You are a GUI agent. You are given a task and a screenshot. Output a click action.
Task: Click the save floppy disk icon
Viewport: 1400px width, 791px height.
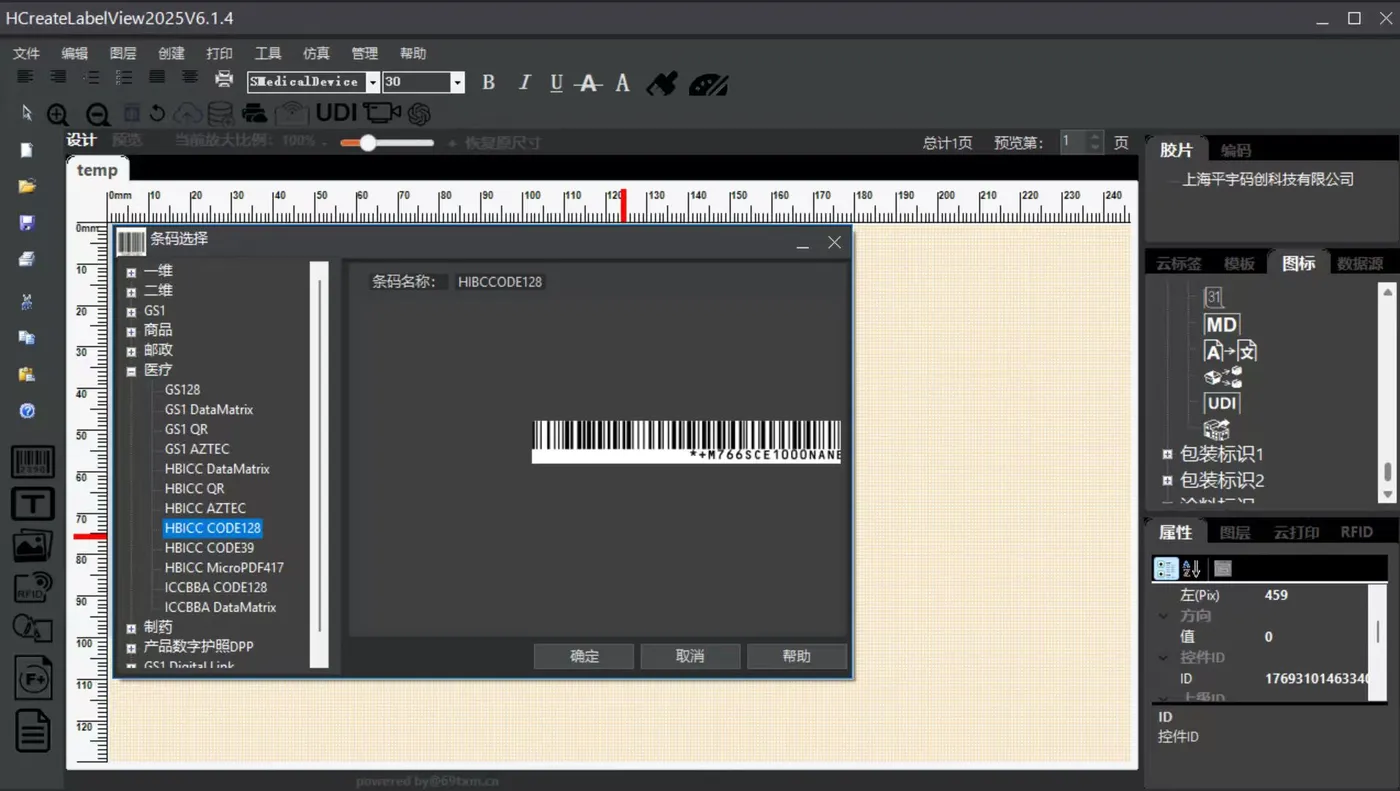tap(27, 222)
